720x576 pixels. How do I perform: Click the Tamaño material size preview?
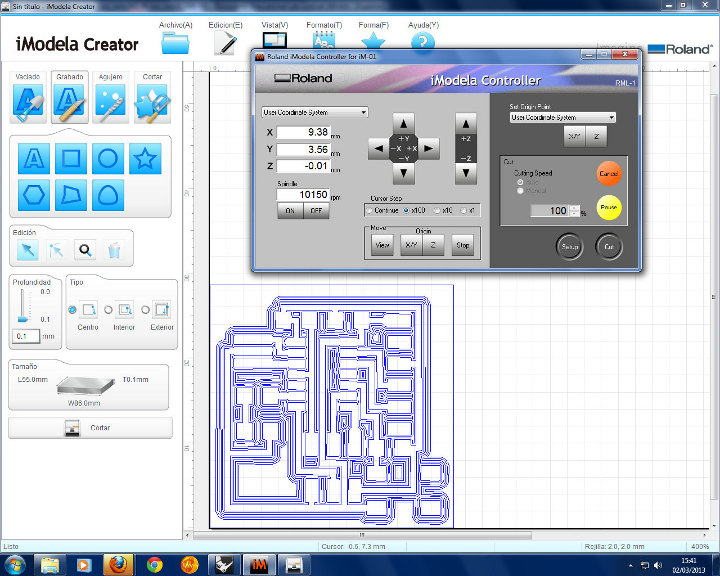tap(85, 385)
